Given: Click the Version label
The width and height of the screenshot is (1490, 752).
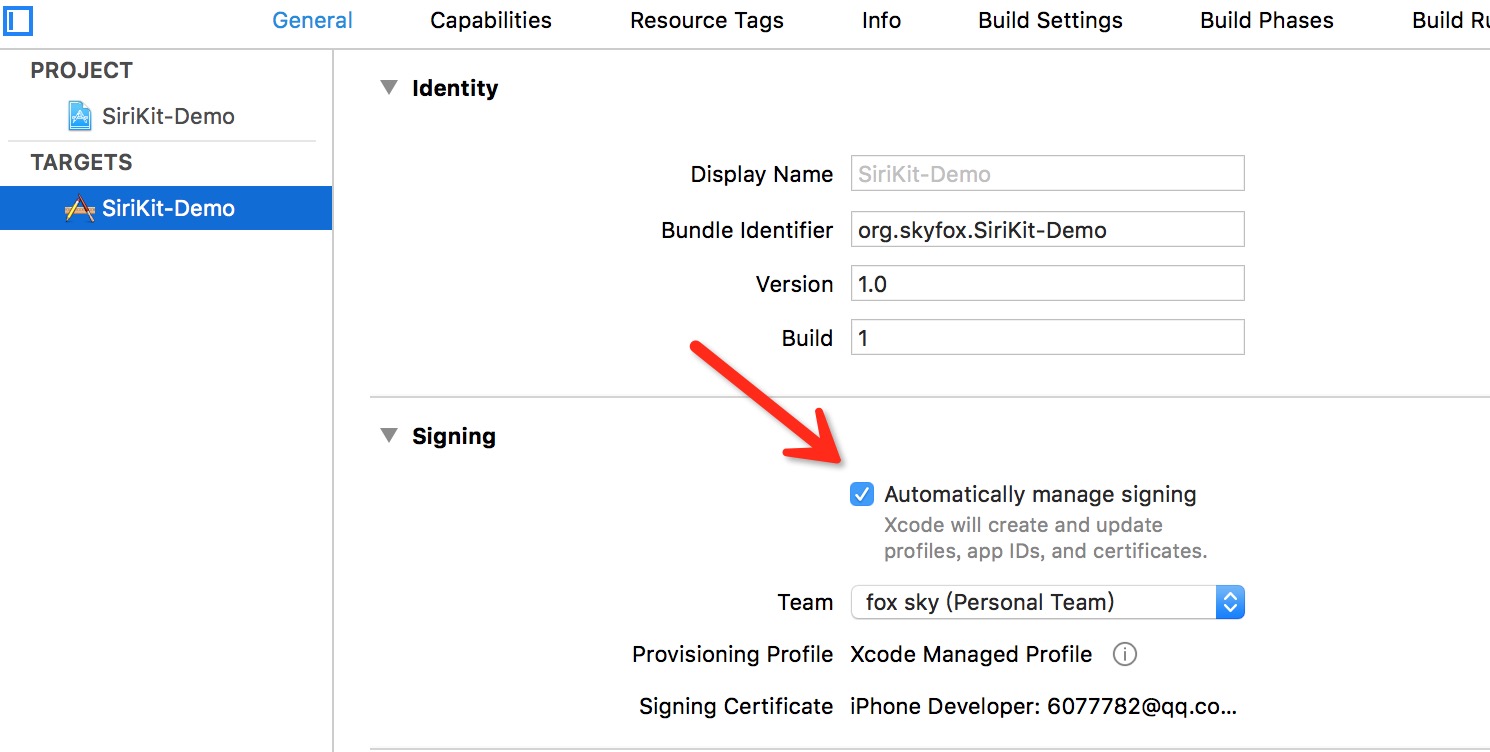Looking at the screenshot, I should [x=795, y=284].
